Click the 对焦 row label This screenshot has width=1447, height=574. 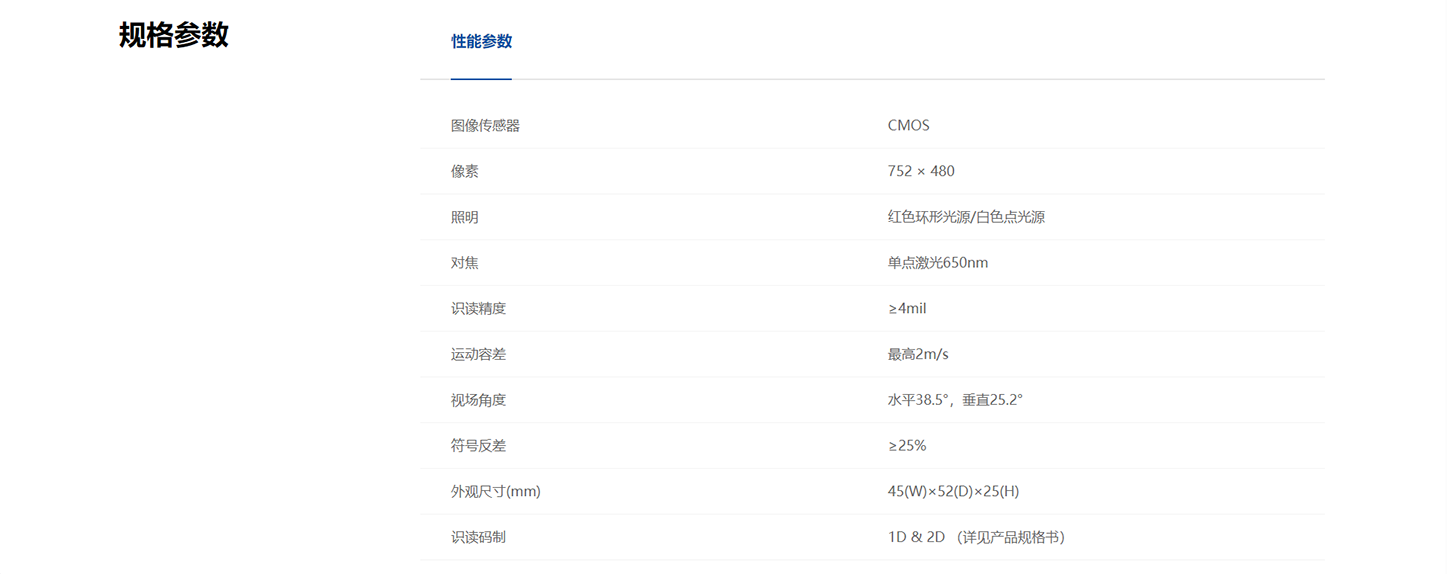coord(465,263)
